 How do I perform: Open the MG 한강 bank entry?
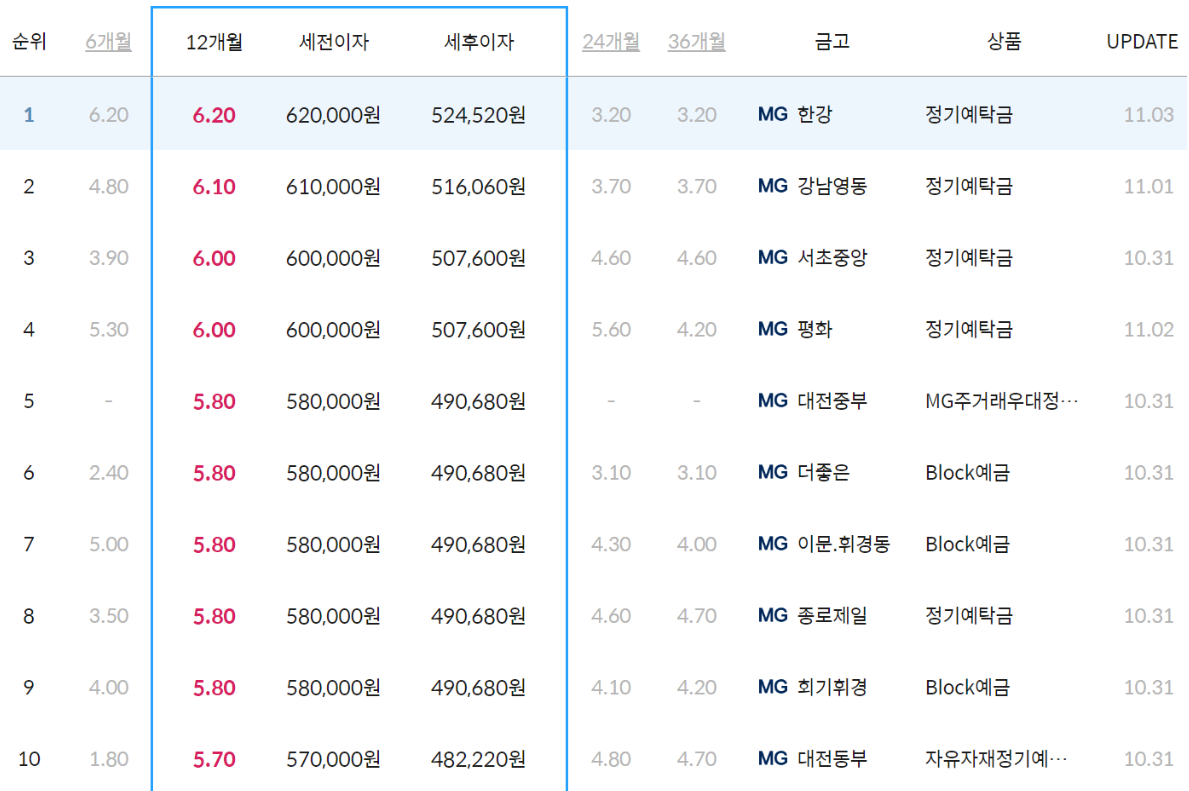pos(795,115)
